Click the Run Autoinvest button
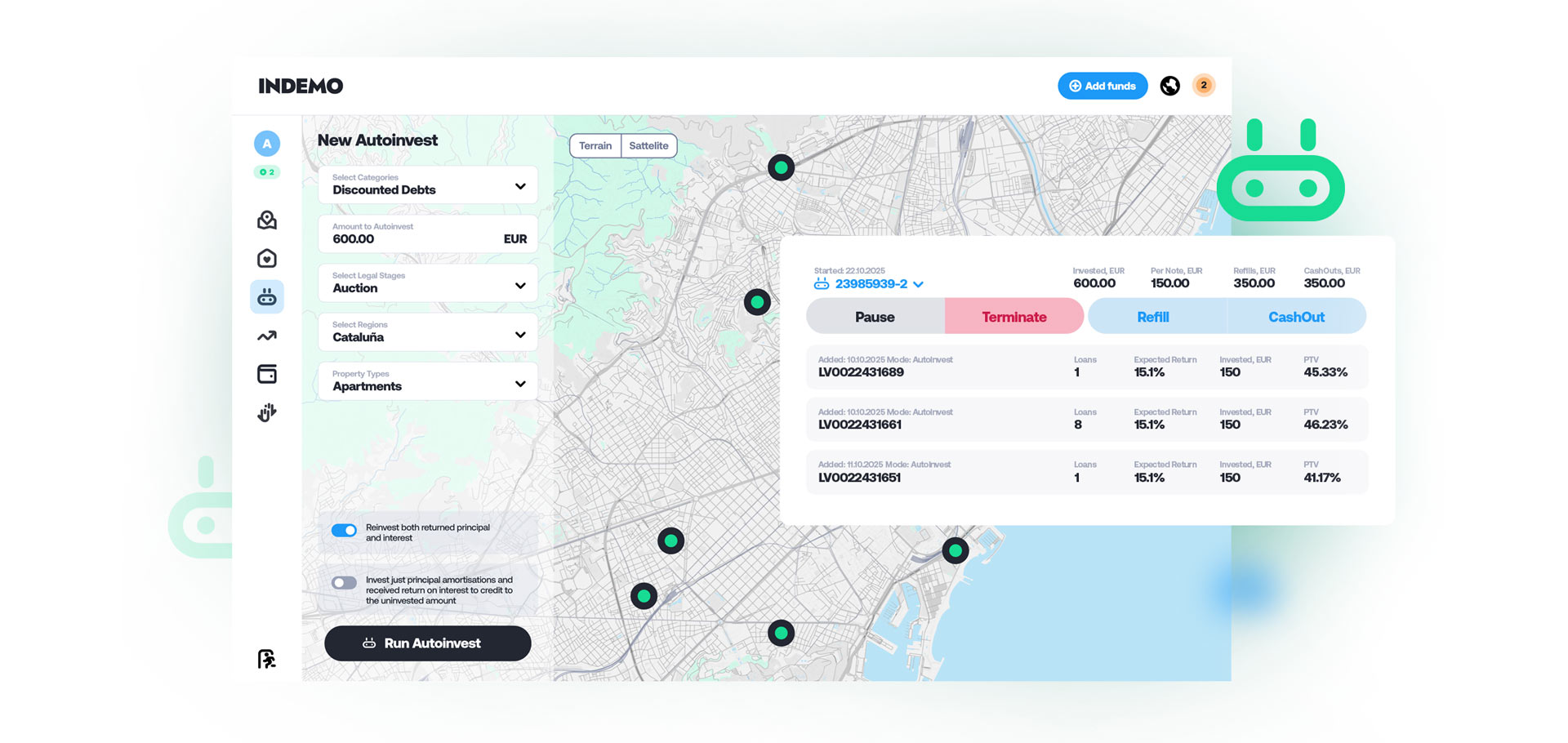Viewport: 1568px width, 743px height. coord(428,643)
